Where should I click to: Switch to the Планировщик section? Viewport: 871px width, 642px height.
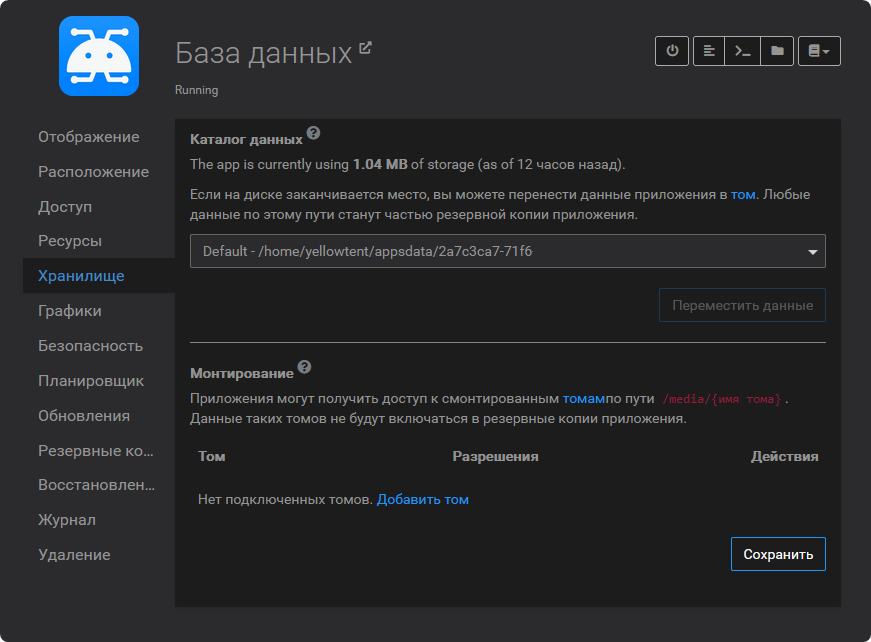coord(91,381)
